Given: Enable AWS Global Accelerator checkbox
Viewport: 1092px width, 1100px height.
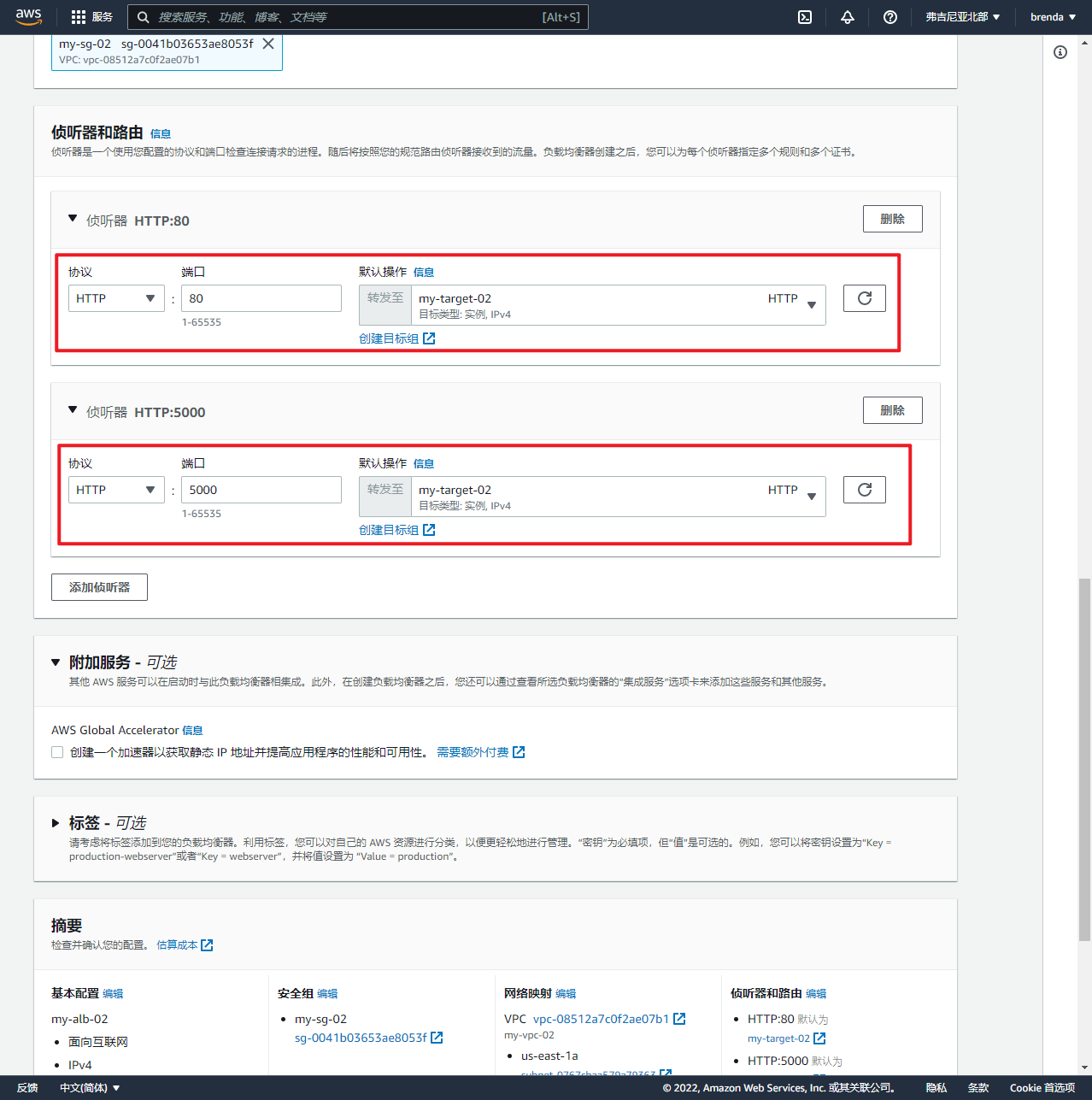Looking at the screenshot, I should click(57, 752).
